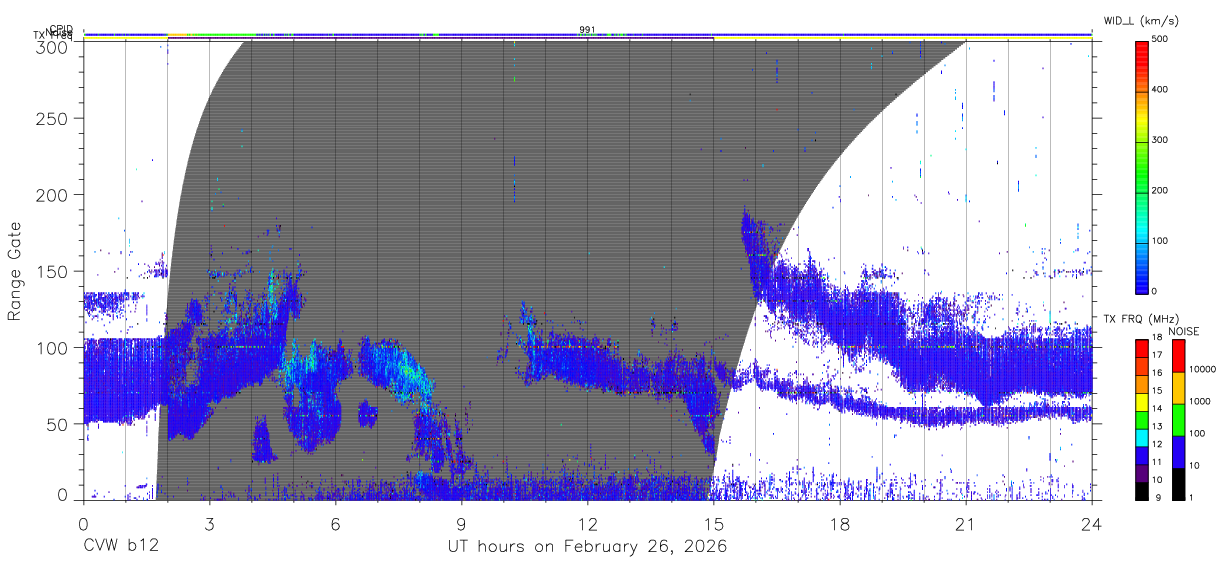Image resolution: width=1228 pixels, height=567 pixels.
Task: Click the '991' CPID value above the plot
Action: tap(587, 30)
